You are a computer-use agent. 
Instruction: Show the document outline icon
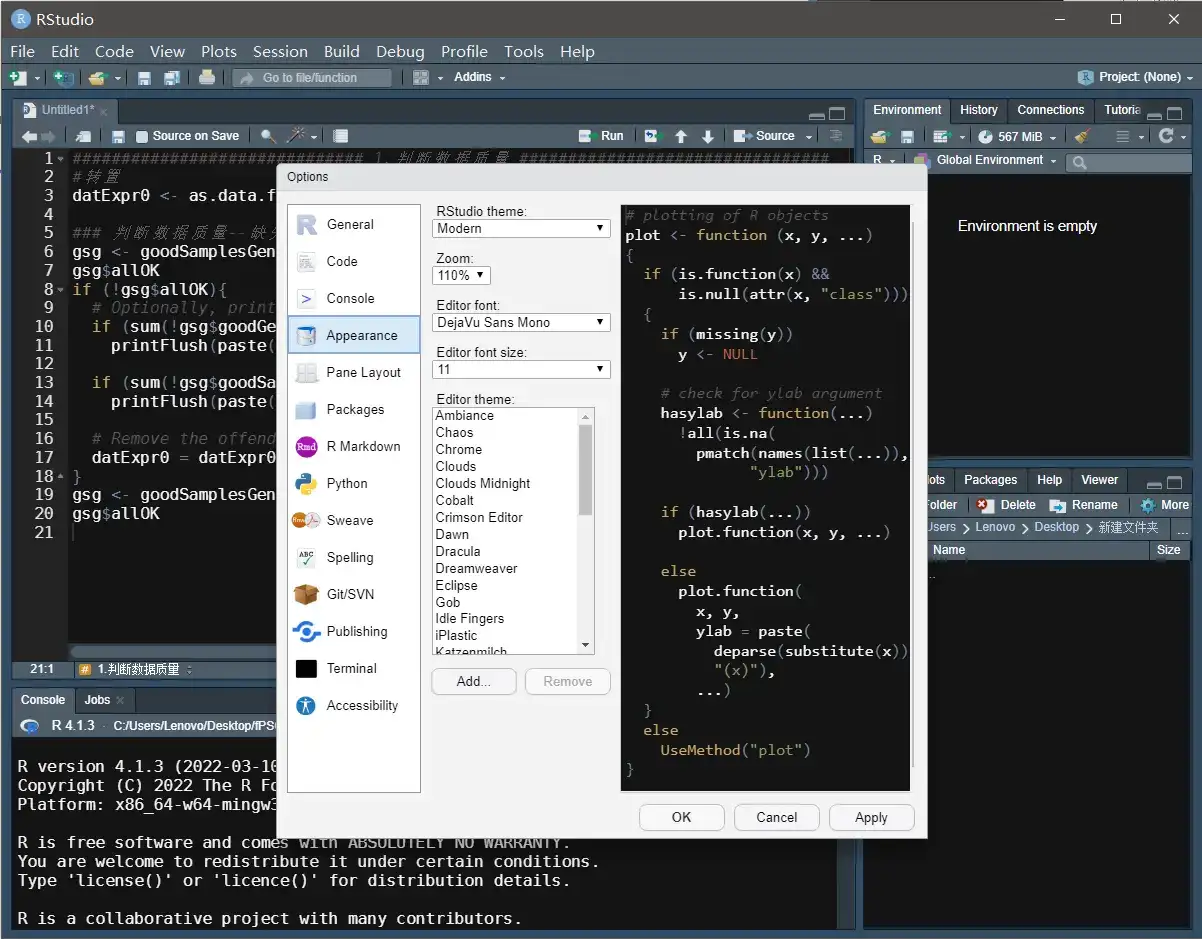pyautogui.click(x=836, y=136)
